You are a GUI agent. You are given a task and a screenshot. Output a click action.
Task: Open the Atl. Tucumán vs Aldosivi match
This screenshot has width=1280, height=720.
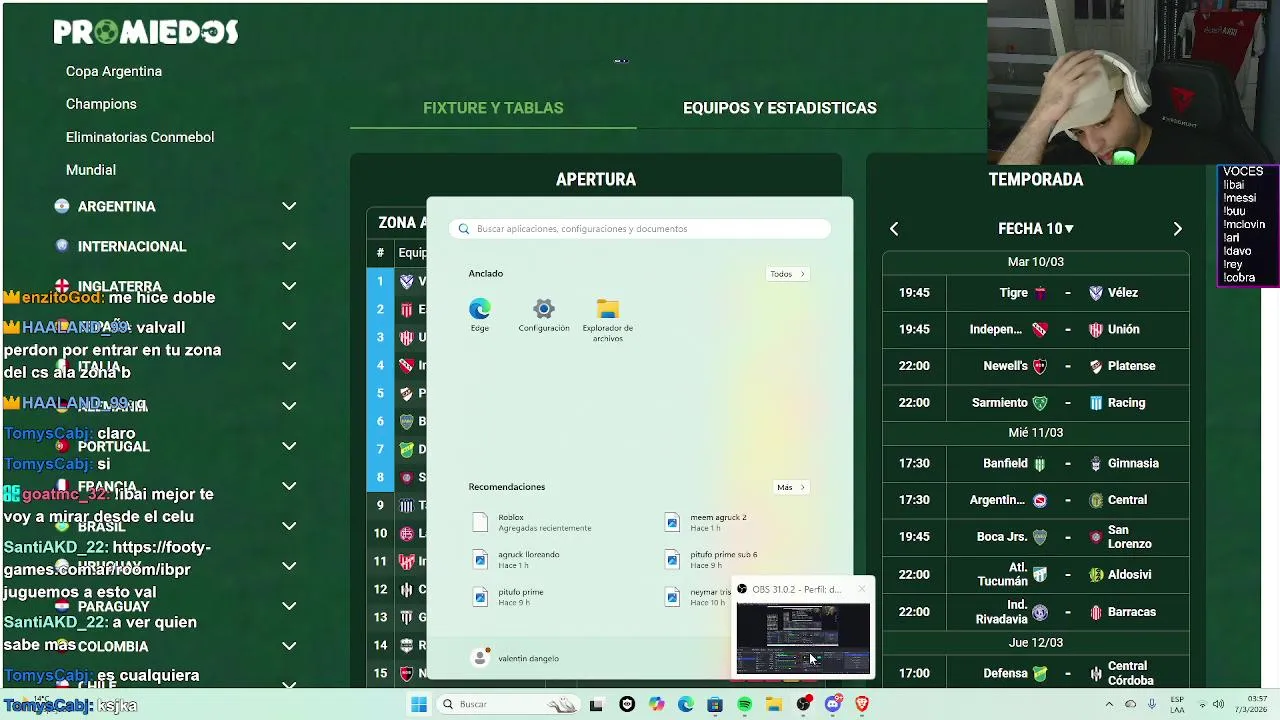click(1036, 575)
